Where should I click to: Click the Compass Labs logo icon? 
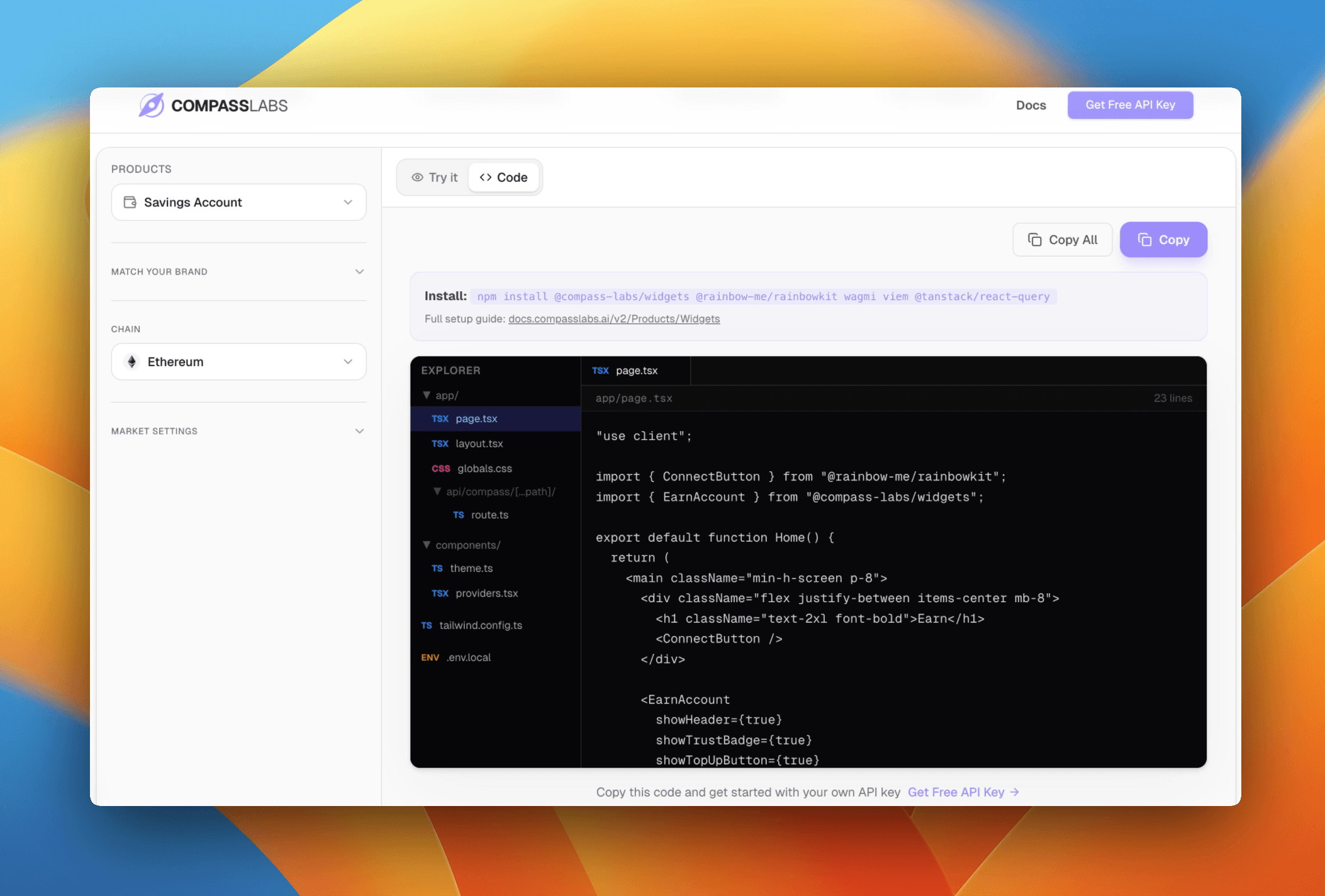[152, 104]
